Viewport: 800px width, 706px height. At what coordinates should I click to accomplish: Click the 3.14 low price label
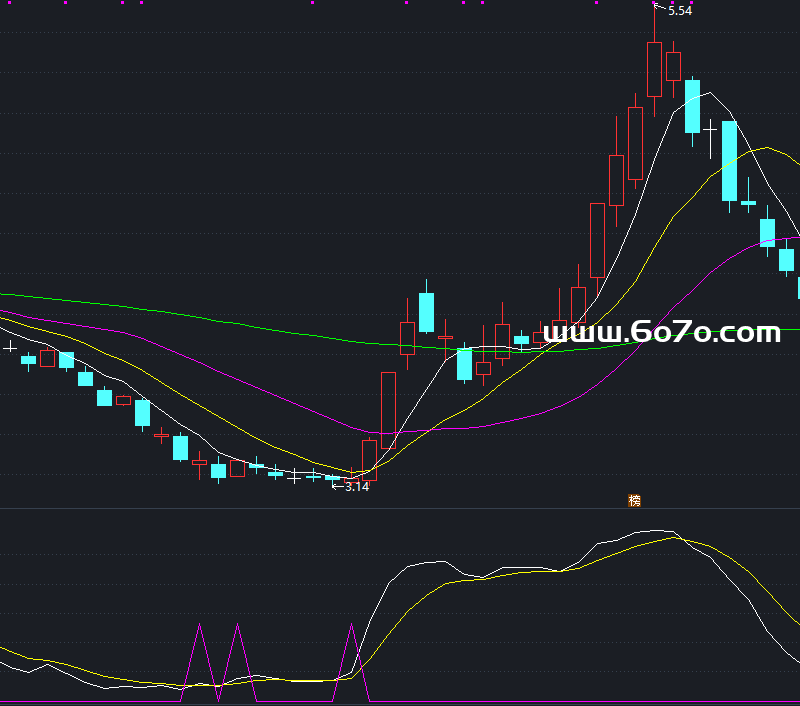357,487
